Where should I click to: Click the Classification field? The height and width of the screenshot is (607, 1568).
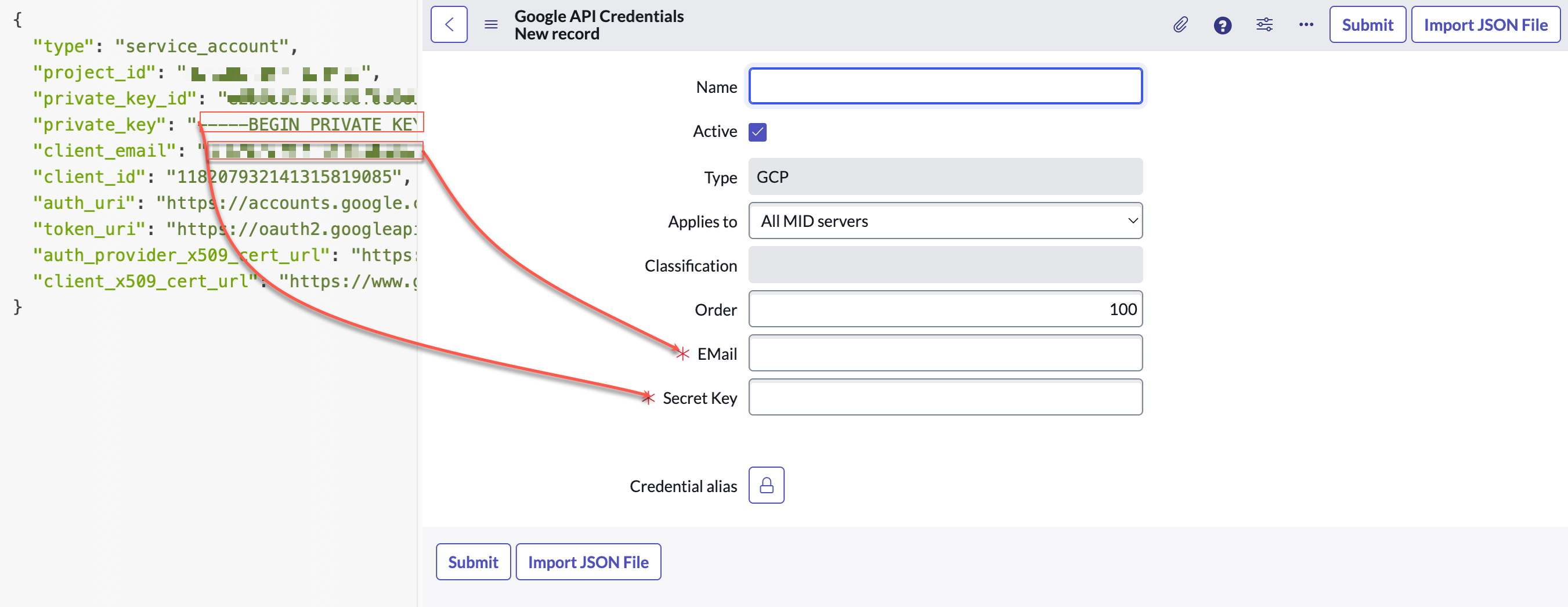click(x=945, y=265)
